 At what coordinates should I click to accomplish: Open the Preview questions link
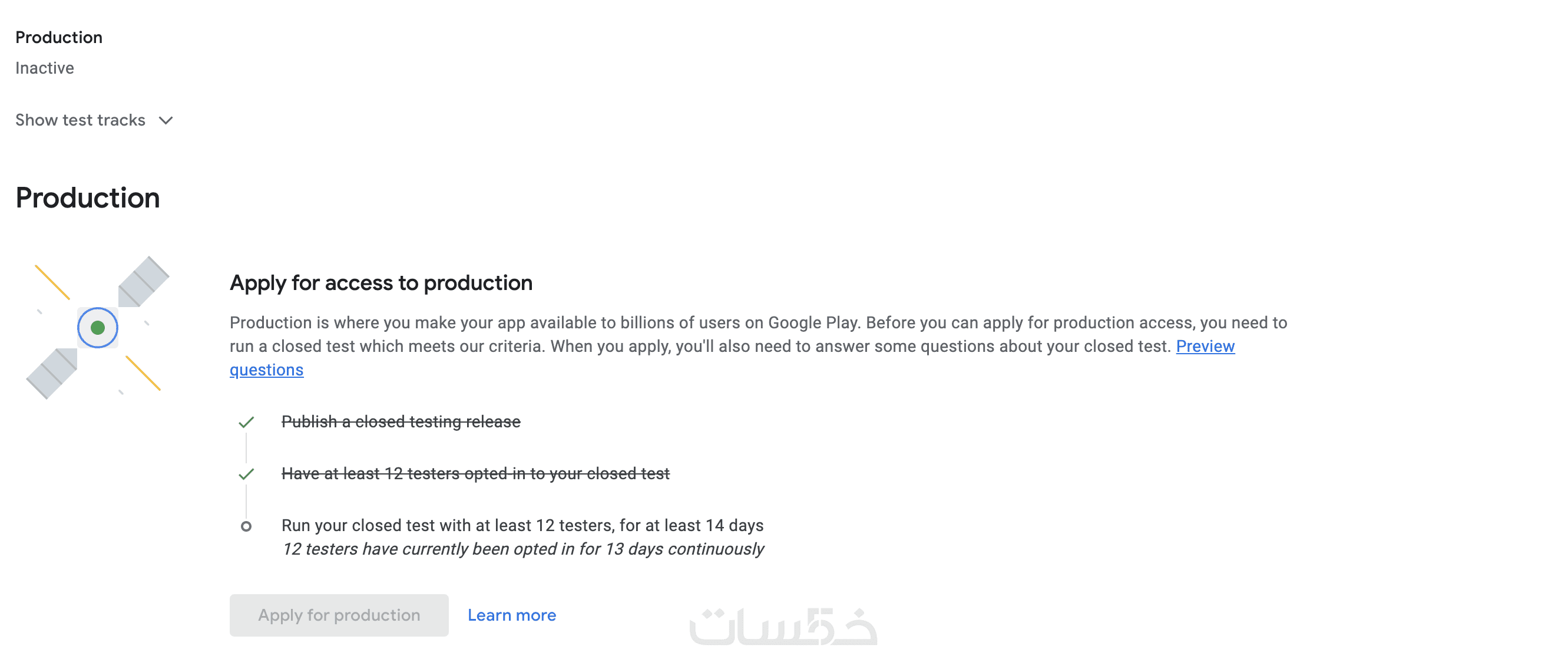click(x=1205, y=347)
